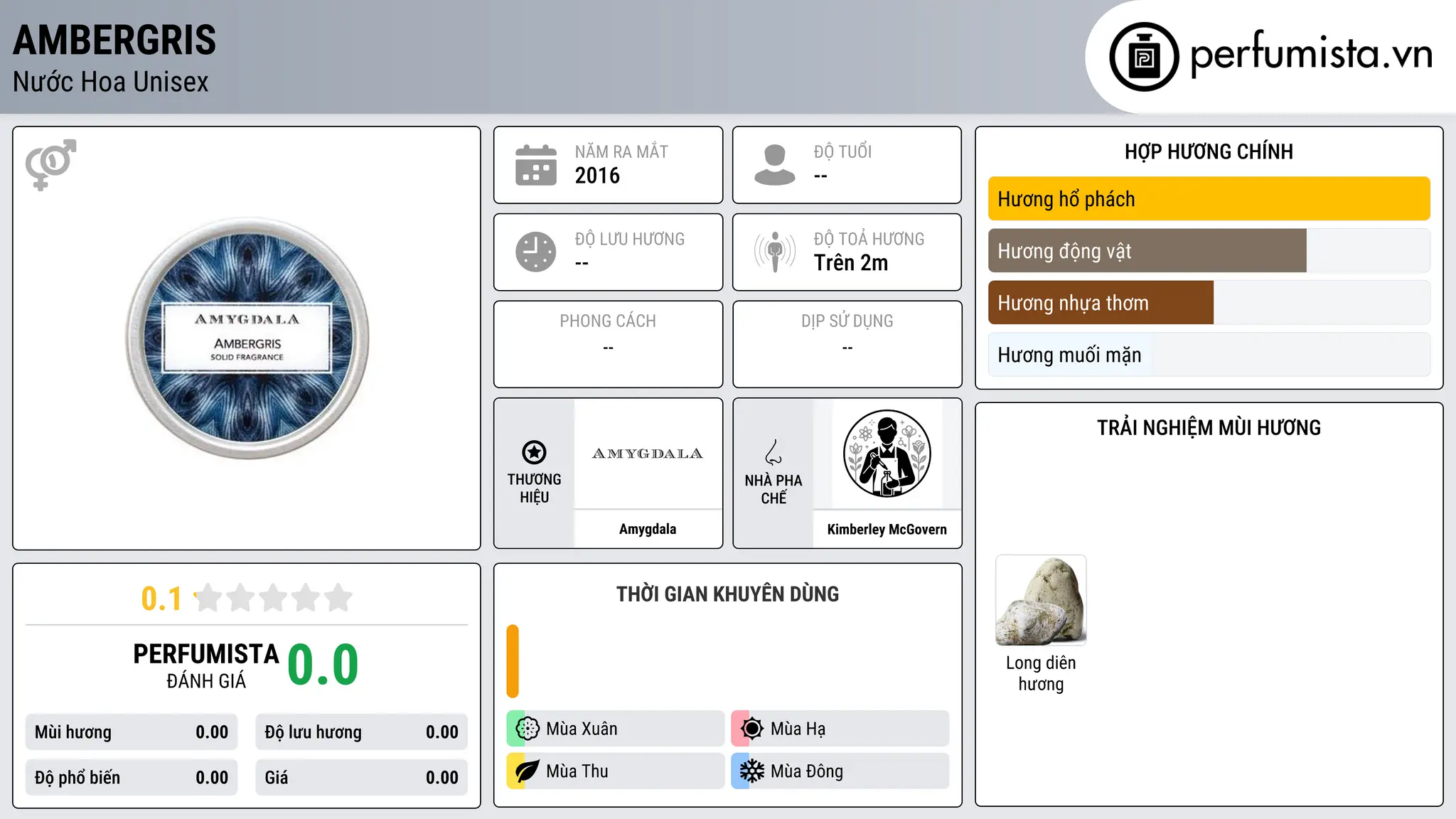Click the perfumista.vn bottle logo icon
This screenshot has height=819, width=1456.
(x=1144, y=57)
